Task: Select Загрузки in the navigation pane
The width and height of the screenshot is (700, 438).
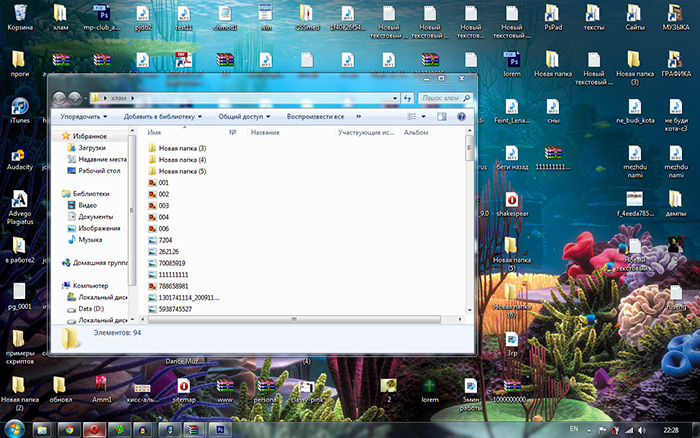Action: [x=91, y=148]
